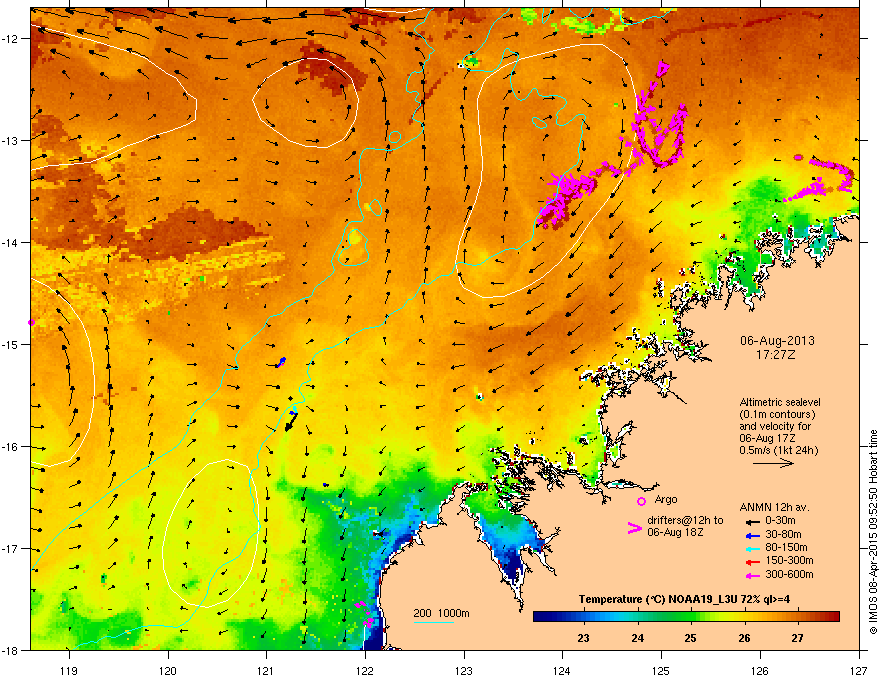This screenshot has width=880, height=680.
Task: Click the latitude axis label -12
Action: click(x=11, y=38)
